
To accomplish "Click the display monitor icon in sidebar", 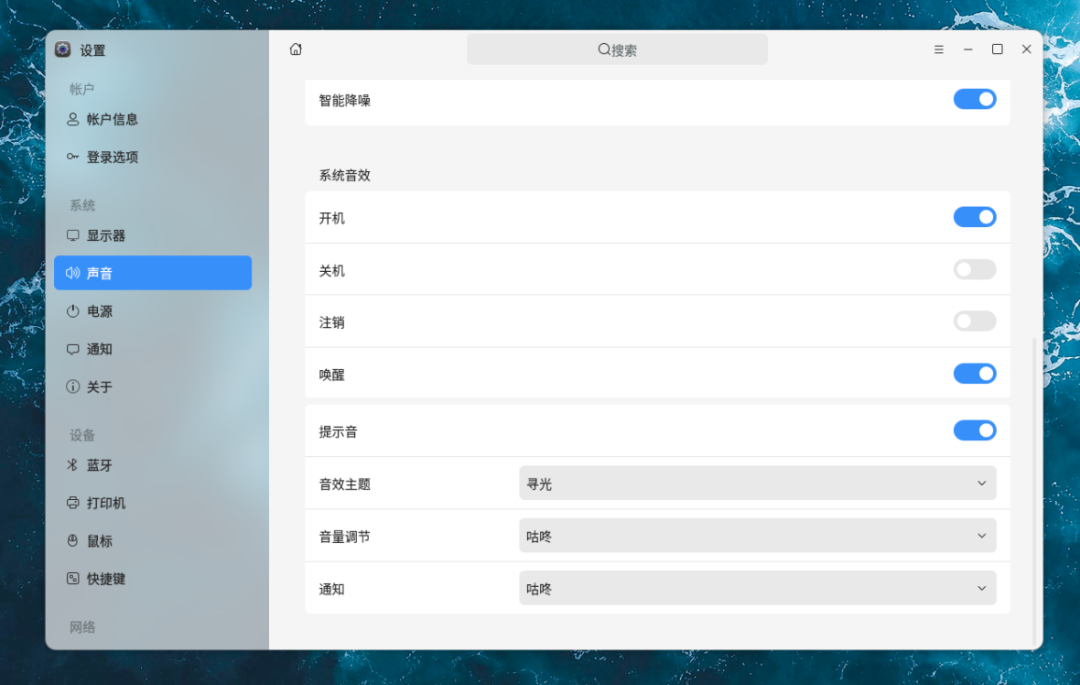I will point(73,236).
